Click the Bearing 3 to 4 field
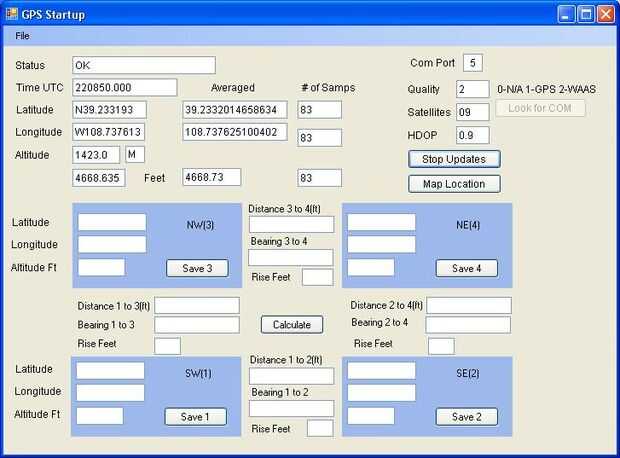The width and height of the screenshot is (620, 458). click(291, 257)
